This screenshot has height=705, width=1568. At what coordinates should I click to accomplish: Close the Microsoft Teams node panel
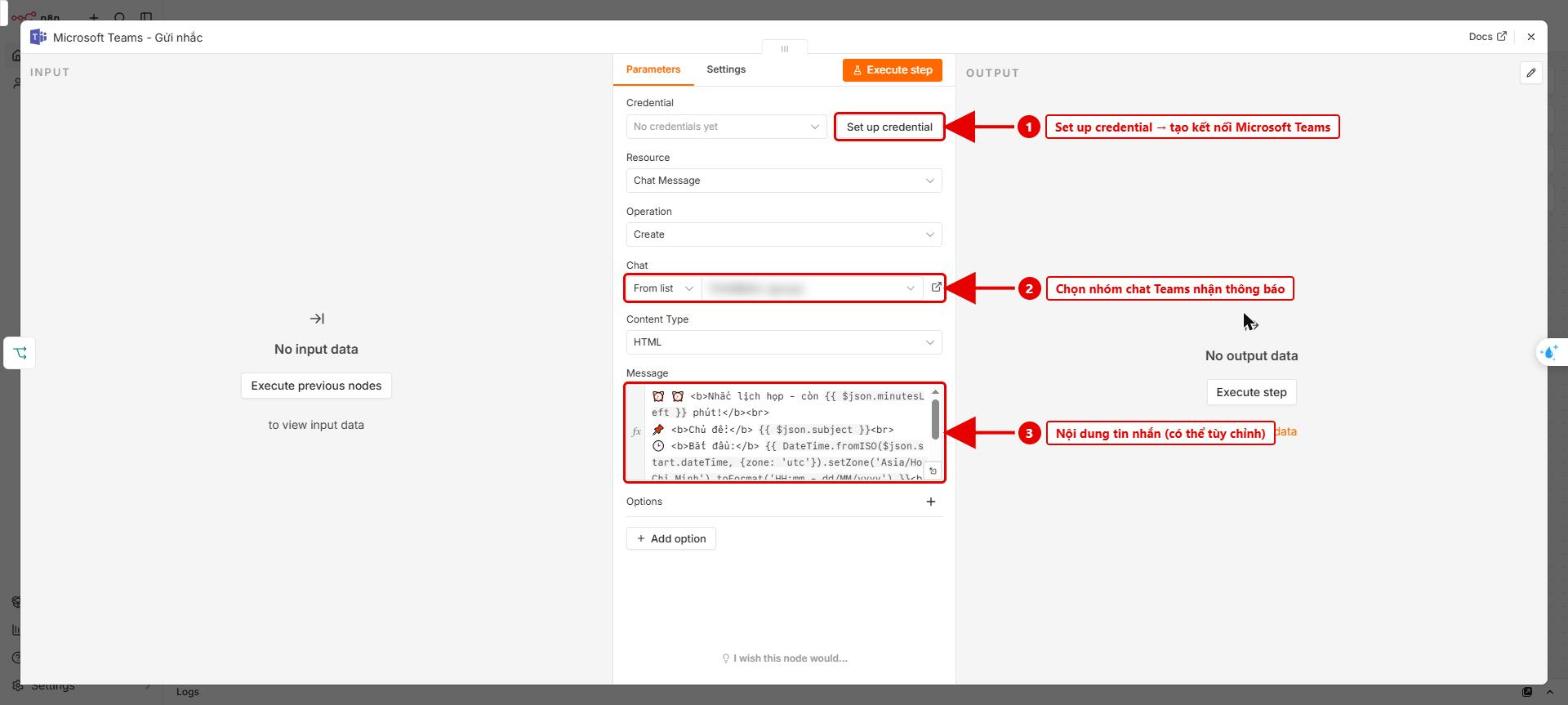pyautogui.click(x=1531, y=37)
